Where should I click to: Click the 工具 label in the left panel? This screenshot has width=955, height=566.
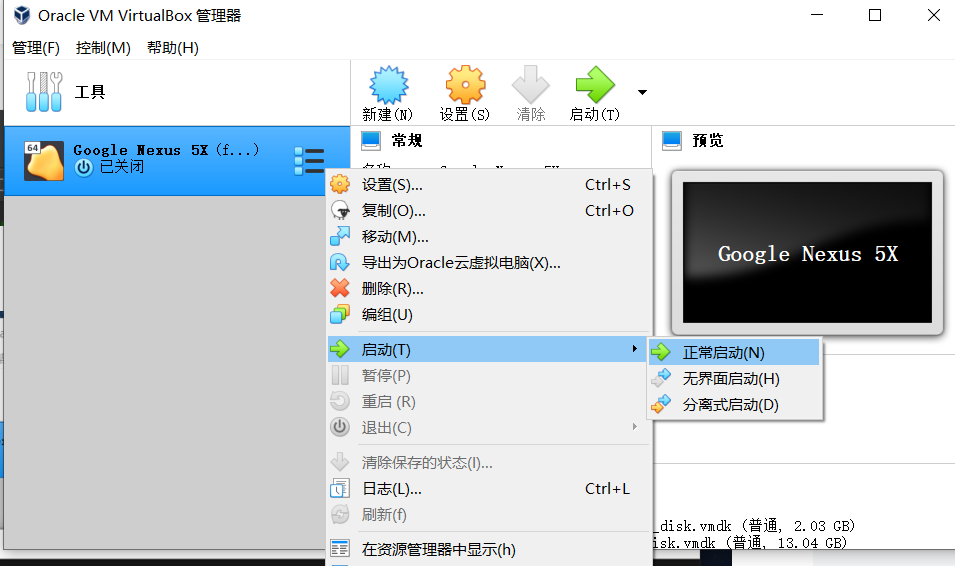pos(90,92)
